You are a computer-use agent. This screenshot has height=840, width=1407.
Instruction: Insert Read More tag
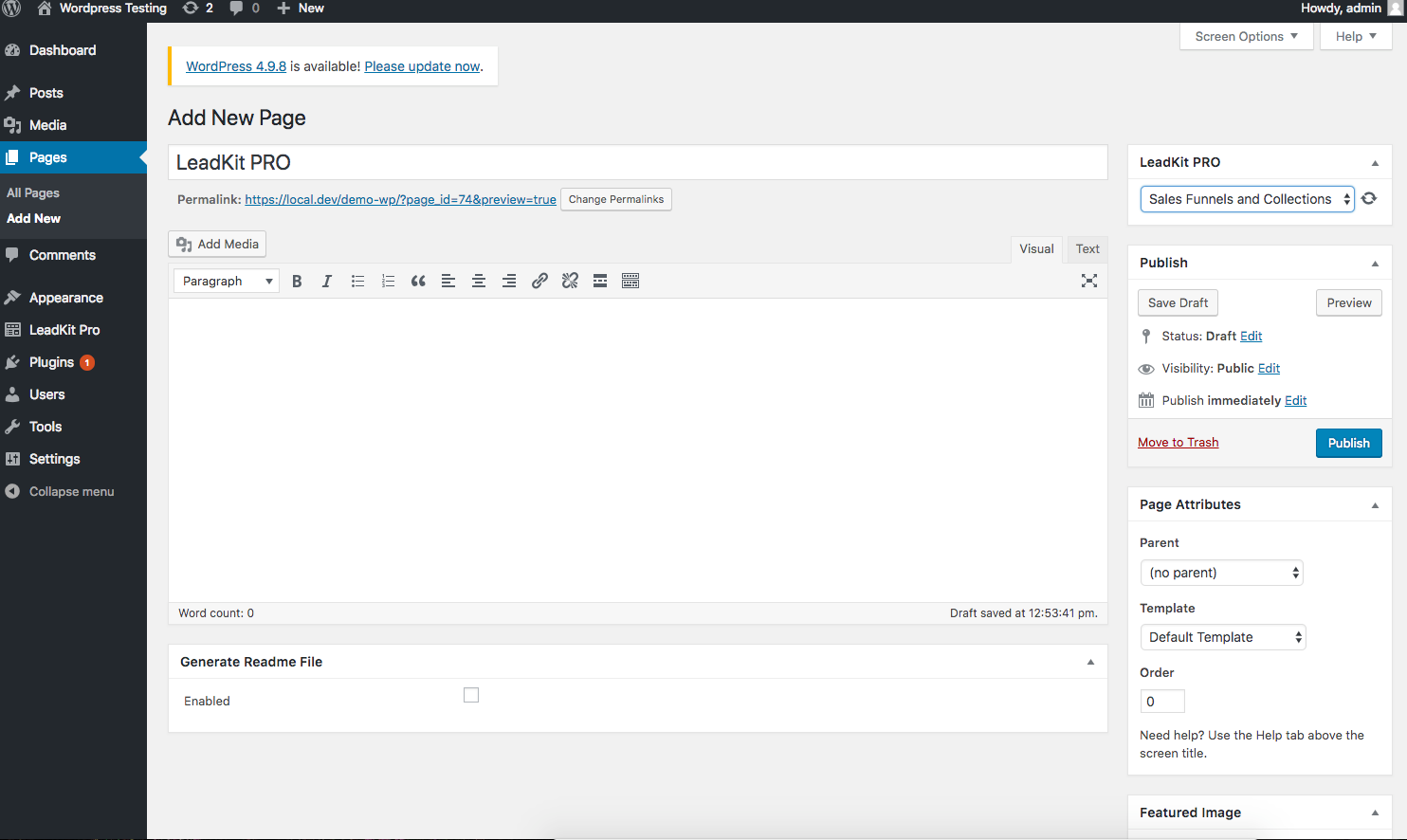click(x=600, y=281)
